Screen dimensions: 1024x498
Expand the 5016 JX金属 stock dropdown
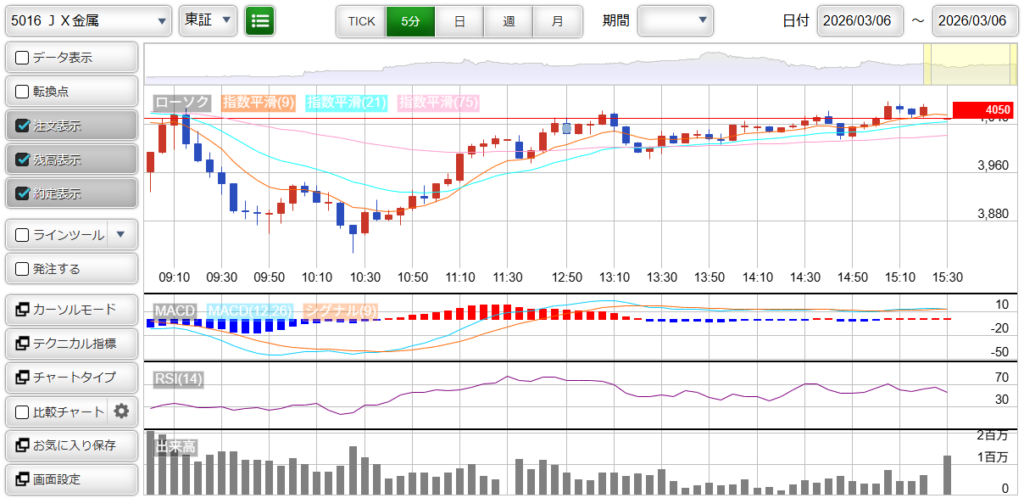point(88,20)
